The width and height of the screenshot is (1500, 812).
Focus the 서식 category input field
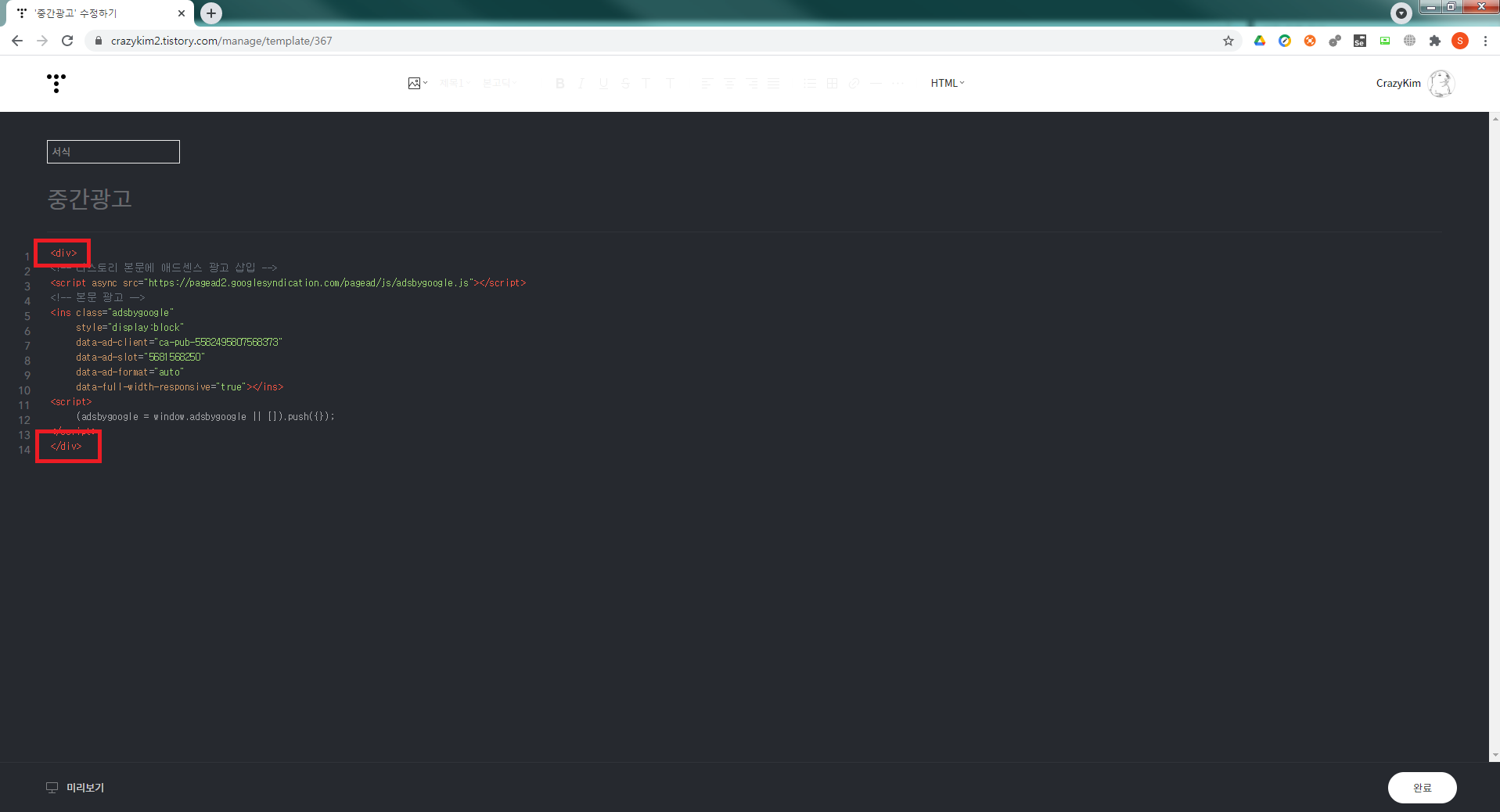pyautogui.click(x=113, y=152)
